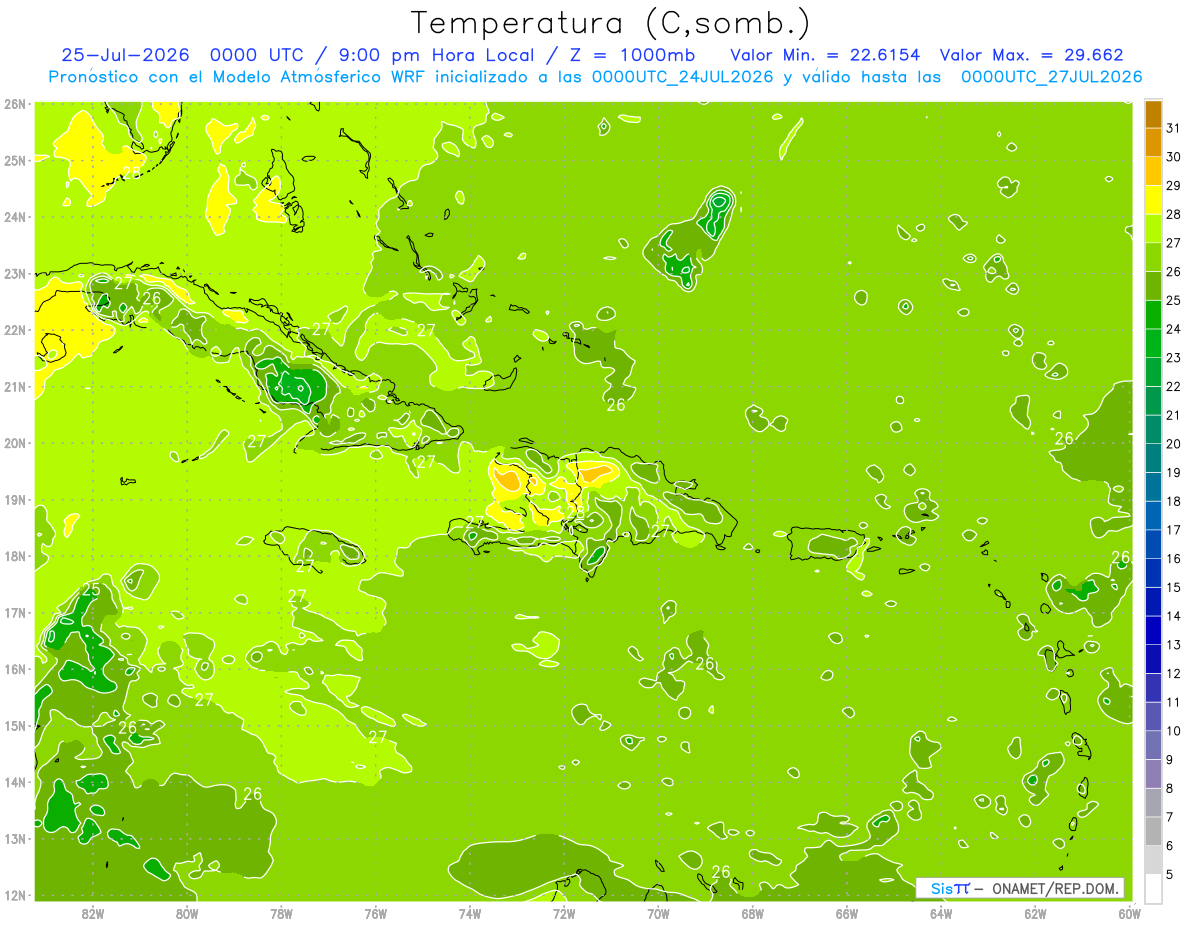Click the white swatch below legend 5

tap(1153, 889)
